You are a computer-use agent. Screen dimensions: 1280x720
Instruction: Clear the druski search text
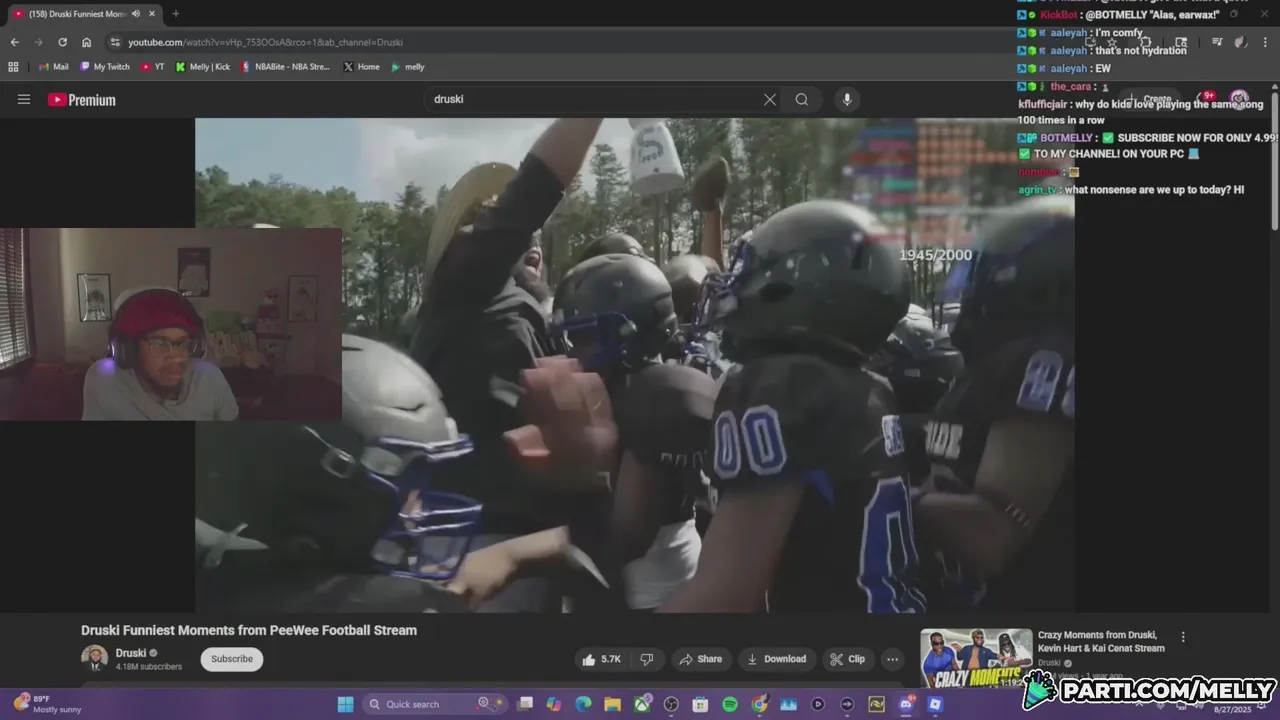click(x=770, y=99)
